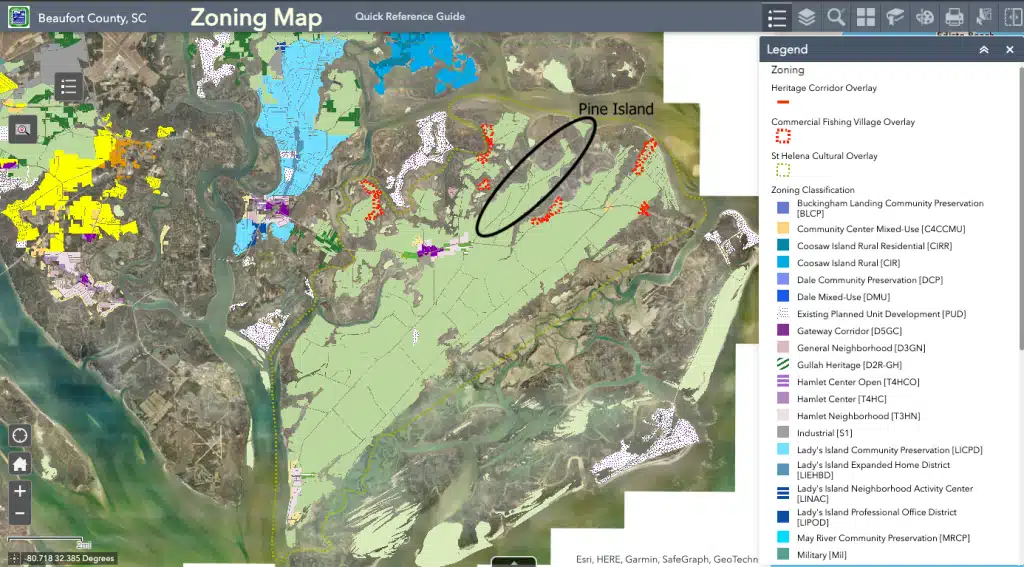Click the magnifier search icon in the header

click(x=836, y=17)
